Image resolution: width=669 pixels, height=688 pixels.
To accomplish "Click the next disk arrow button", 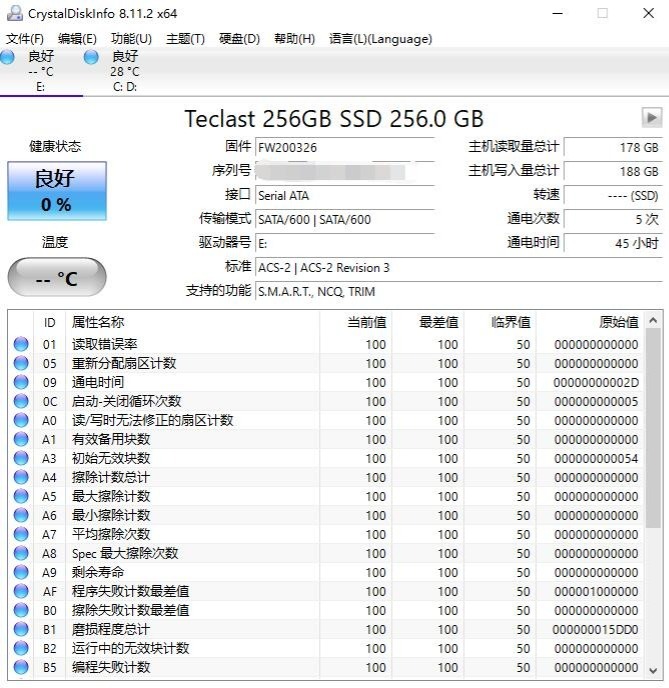I will 651,117.
